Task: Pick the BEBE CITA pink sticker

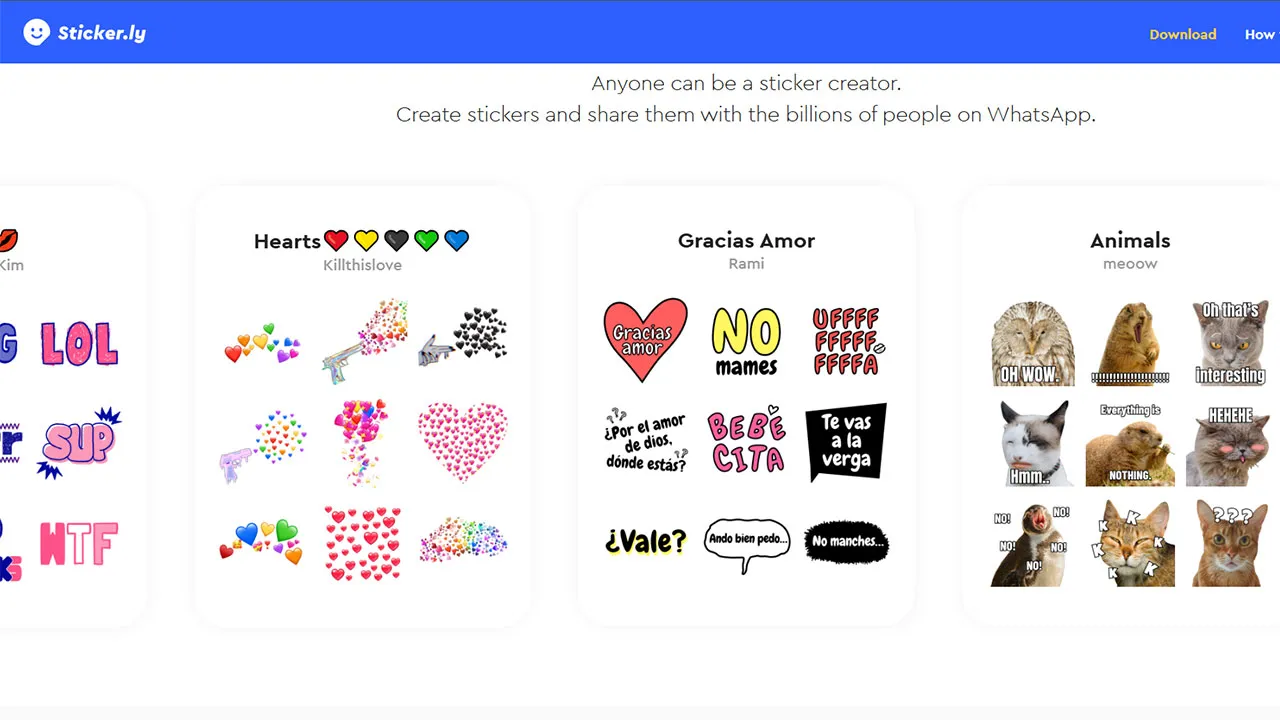Action: [746, 442]
